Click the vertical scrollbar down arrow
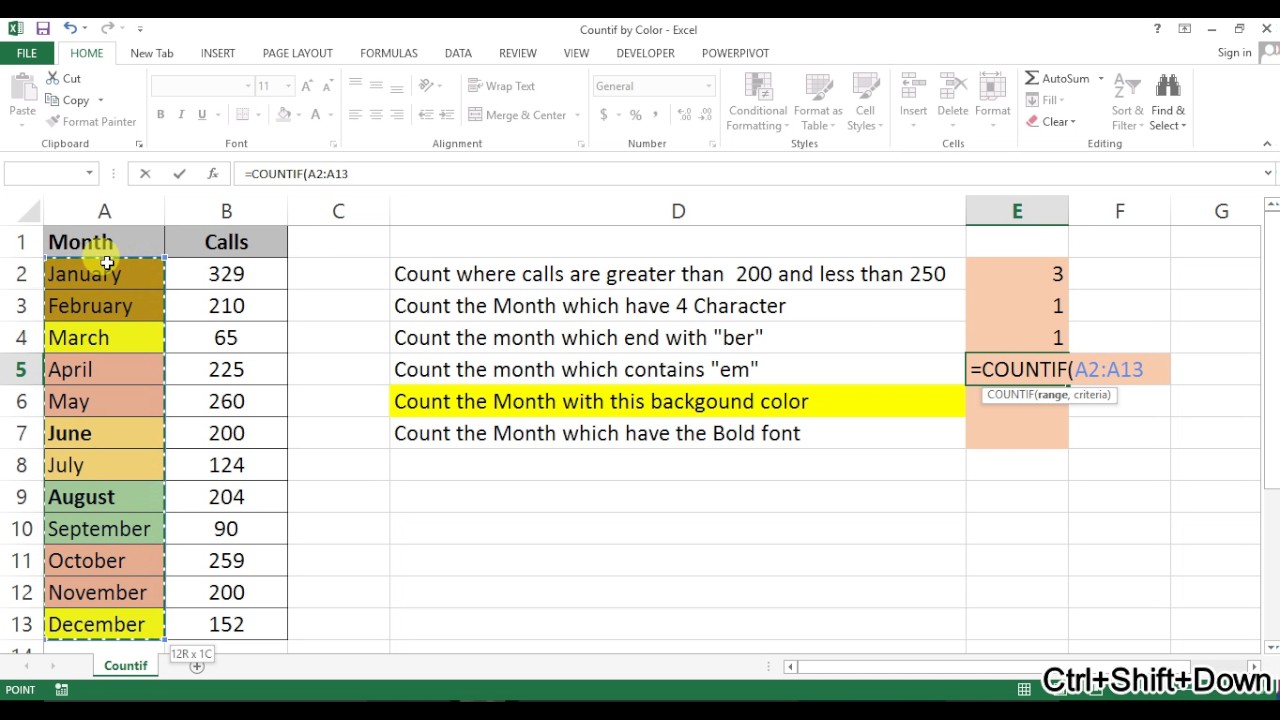This screenshot has width=1280, height=720. pyautogui.click(x=1271, y=645)
